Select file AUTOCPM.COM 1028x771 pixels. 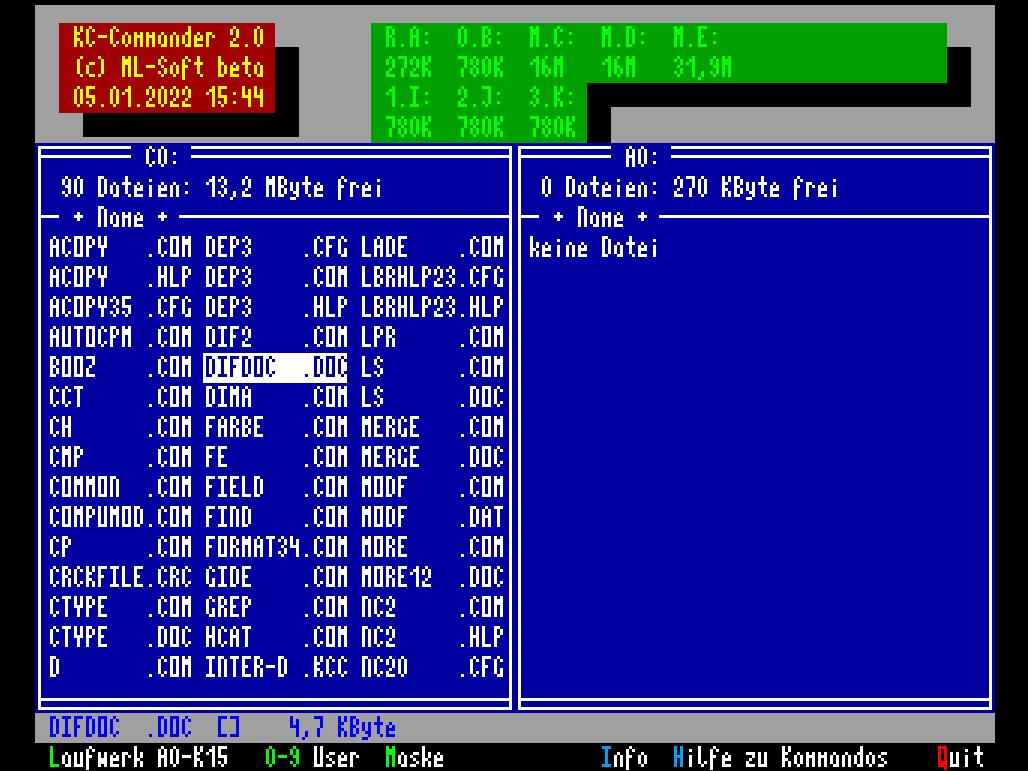click(x=121, y=338)
